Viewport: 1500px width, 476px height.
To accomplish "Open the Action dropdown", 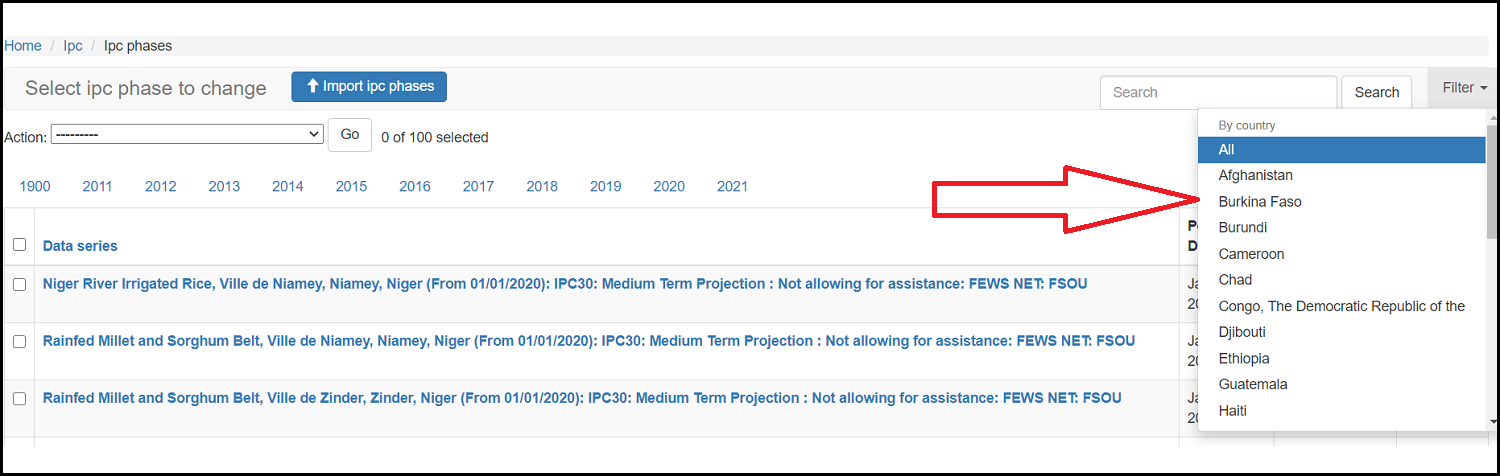I will coord(187,134).
